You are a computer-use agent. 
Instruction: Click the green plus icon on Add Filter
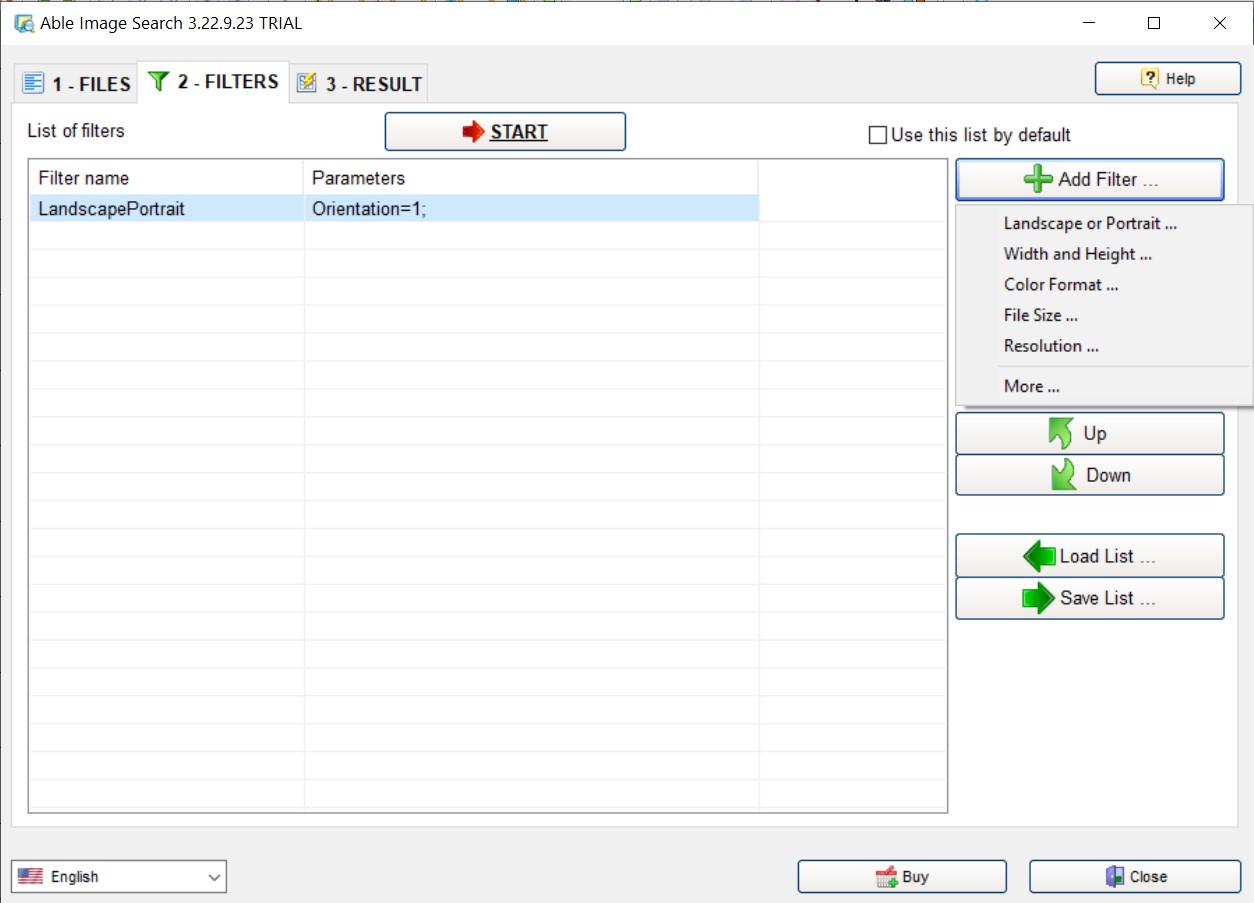pyautogui.click(x=1038, y=180)
